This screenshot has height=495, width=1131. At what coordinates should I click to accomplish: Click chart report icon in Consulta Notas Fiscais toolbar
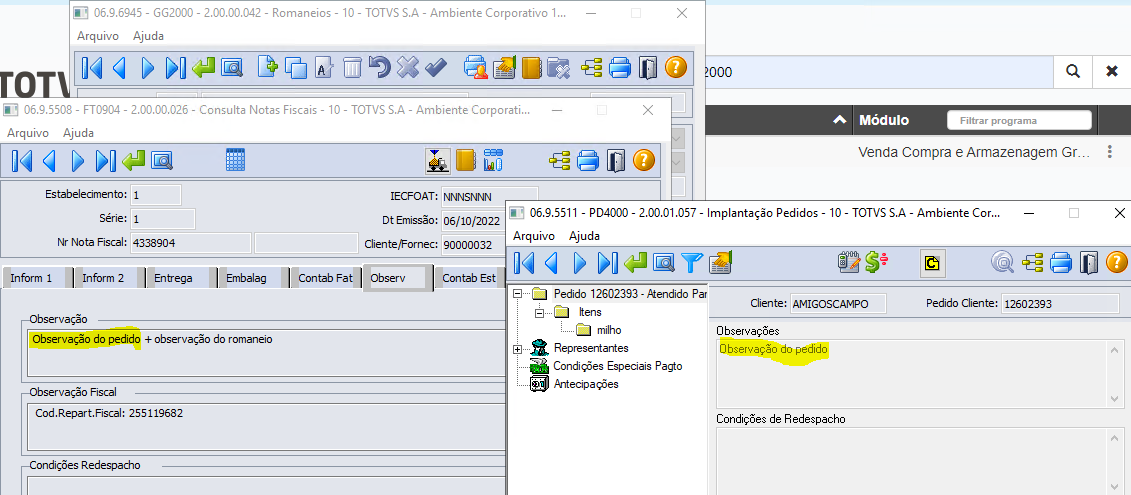[x=493, y=160]
